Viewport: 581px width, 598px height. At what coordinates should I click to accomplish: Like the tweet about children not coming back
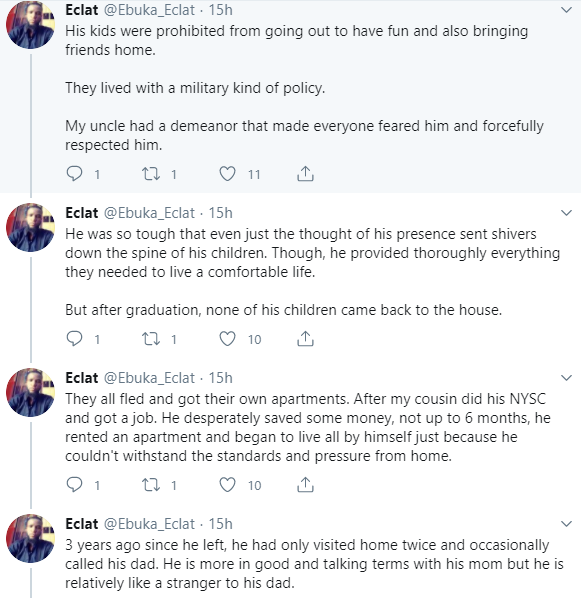227,339
